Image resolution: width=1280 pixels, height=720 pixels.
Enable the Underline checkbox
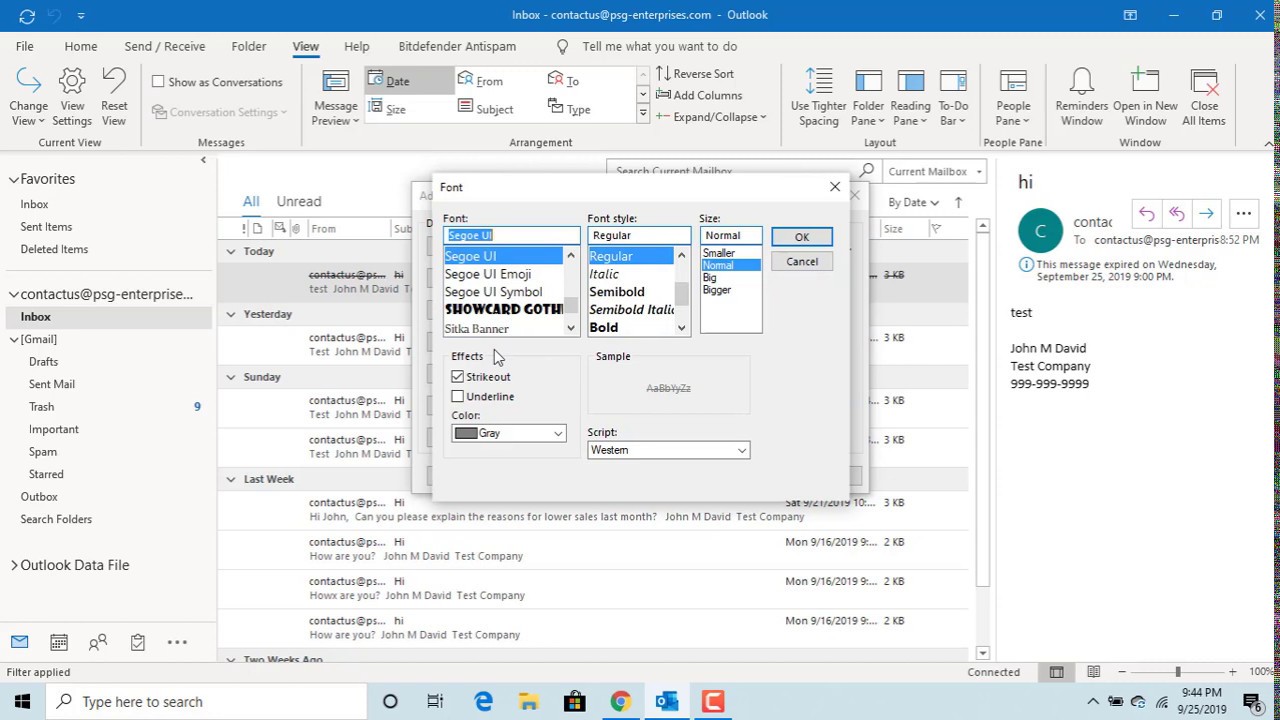458,397
